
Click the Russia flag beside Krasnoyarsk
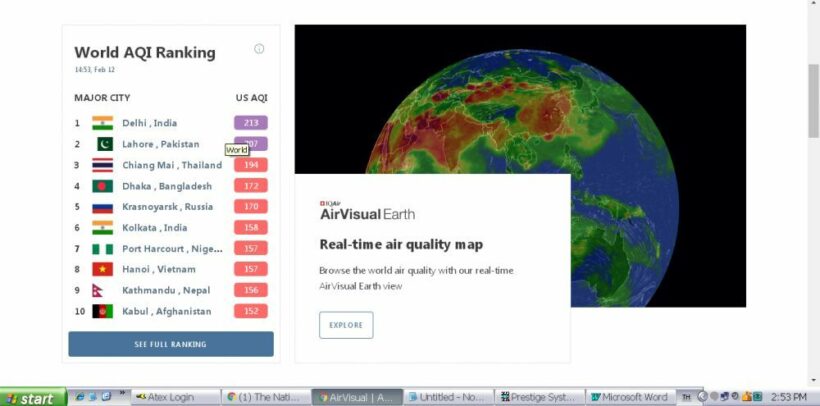102,207
